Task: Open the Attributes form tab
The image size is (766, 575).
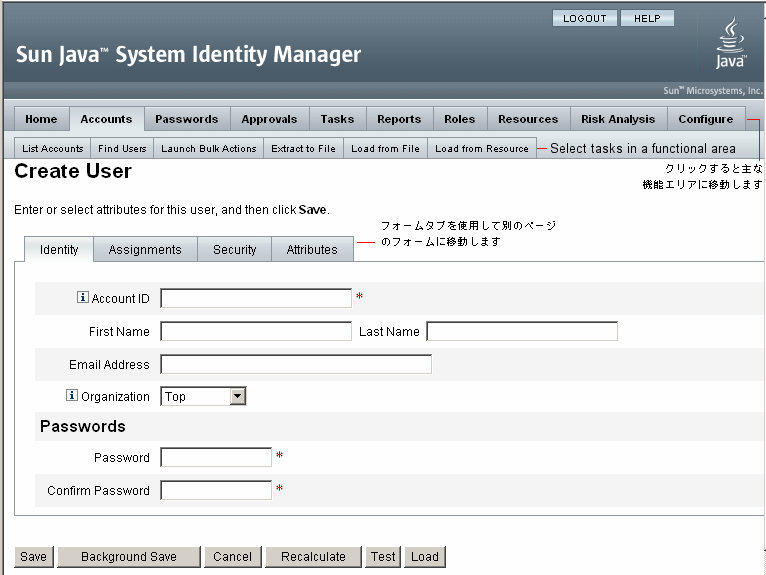Action: click(x=312, y=249)
